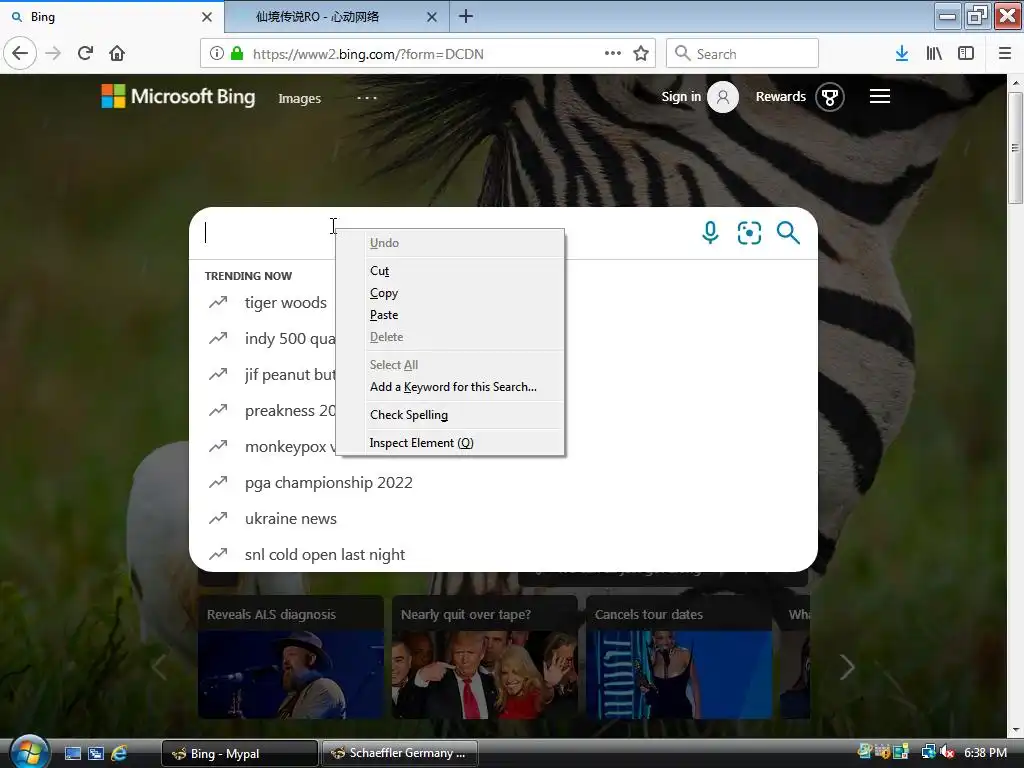Choose Paste from the context menu

pyautogui.click(x=451, y=315)
